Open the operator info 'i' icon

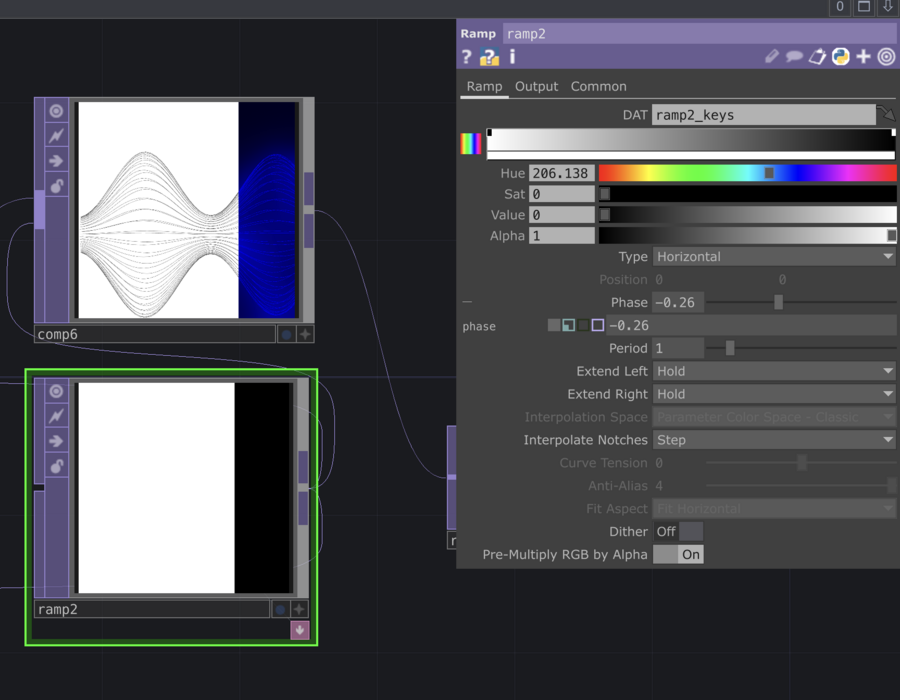(512, 58)
